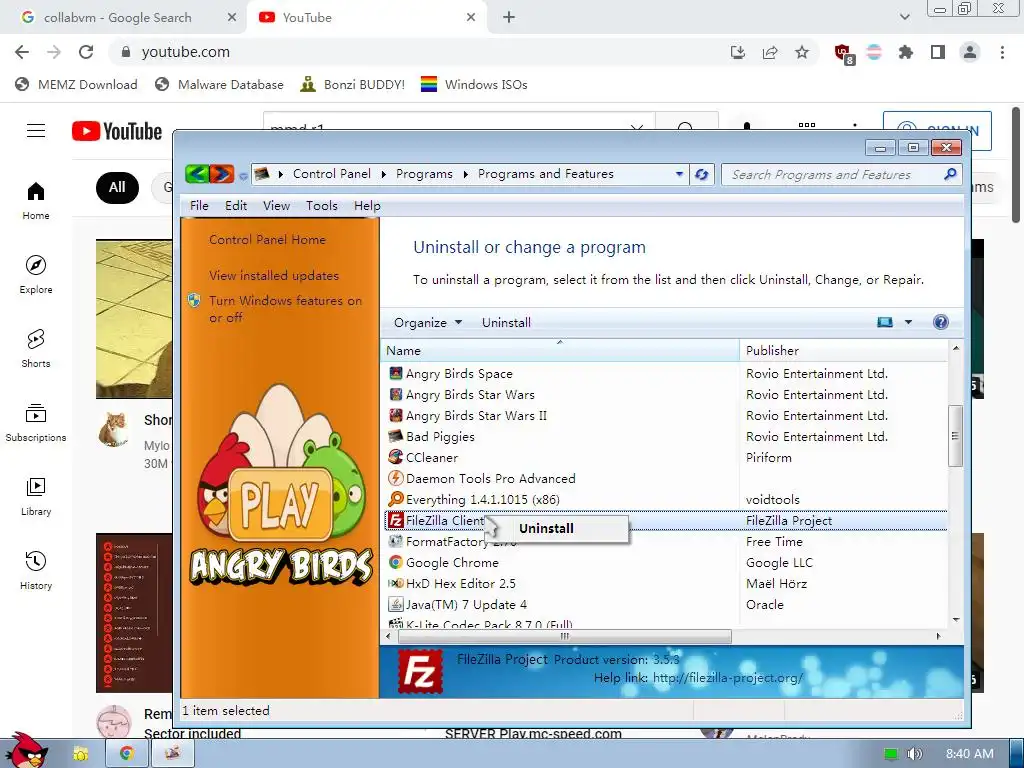Click the orange forward arrow in Control Panel
1024x768 pixels.
(x=221, y=174)
